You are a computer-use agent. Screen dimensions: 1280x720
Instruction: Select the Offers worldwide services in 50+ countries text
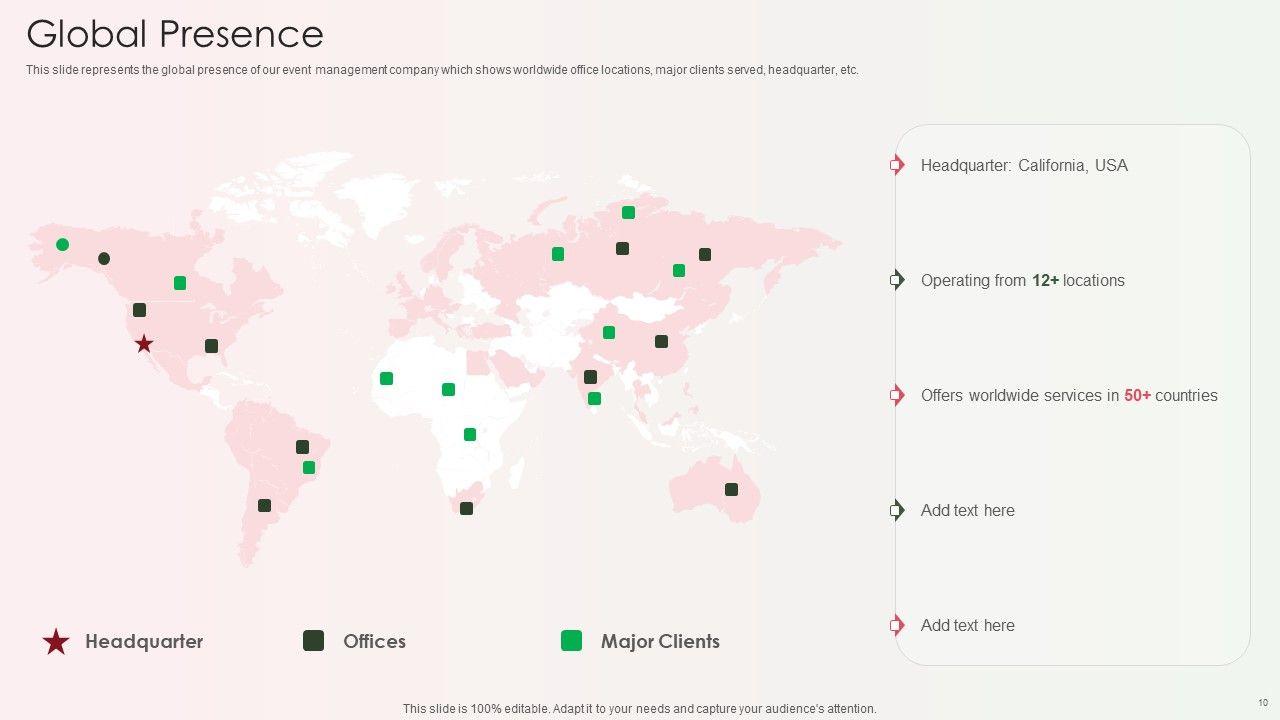[x=1069, y=396]
